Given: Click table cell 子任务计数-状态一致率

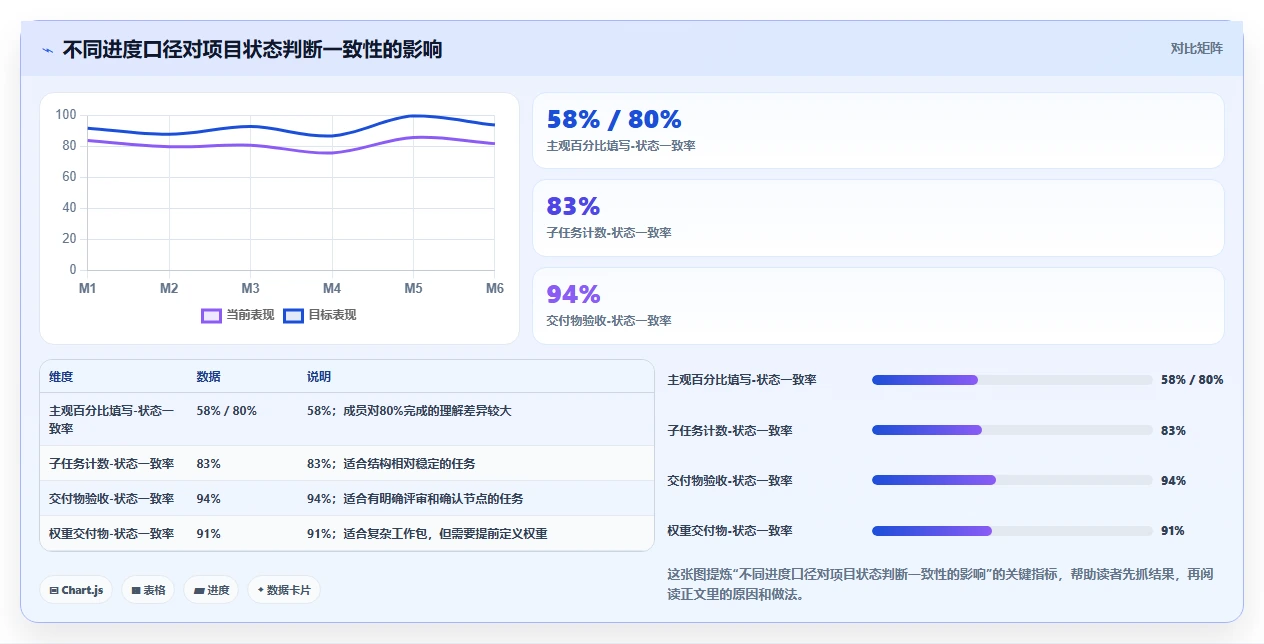Looking at the screenshot, I should point(112,464).
